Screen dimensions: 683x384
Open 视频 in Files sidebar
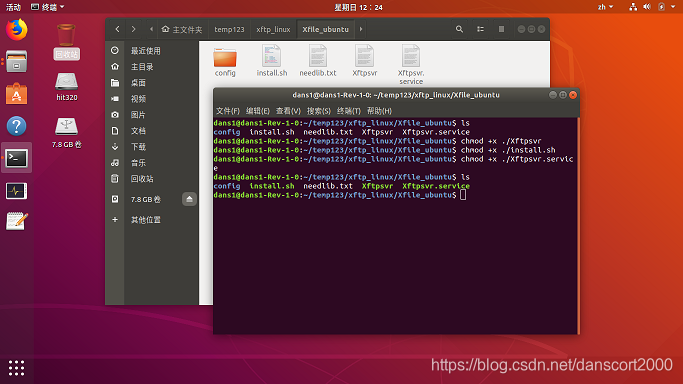(x=152, y=99)
